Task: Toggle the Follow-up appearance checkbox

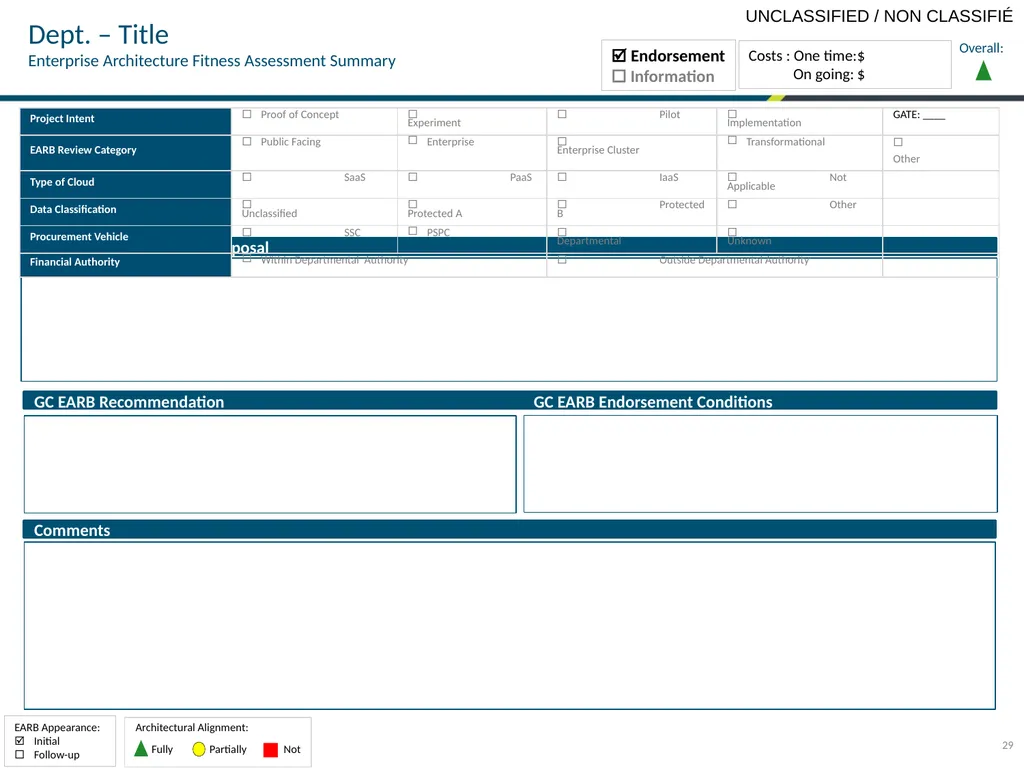Action: click(20, 754)
